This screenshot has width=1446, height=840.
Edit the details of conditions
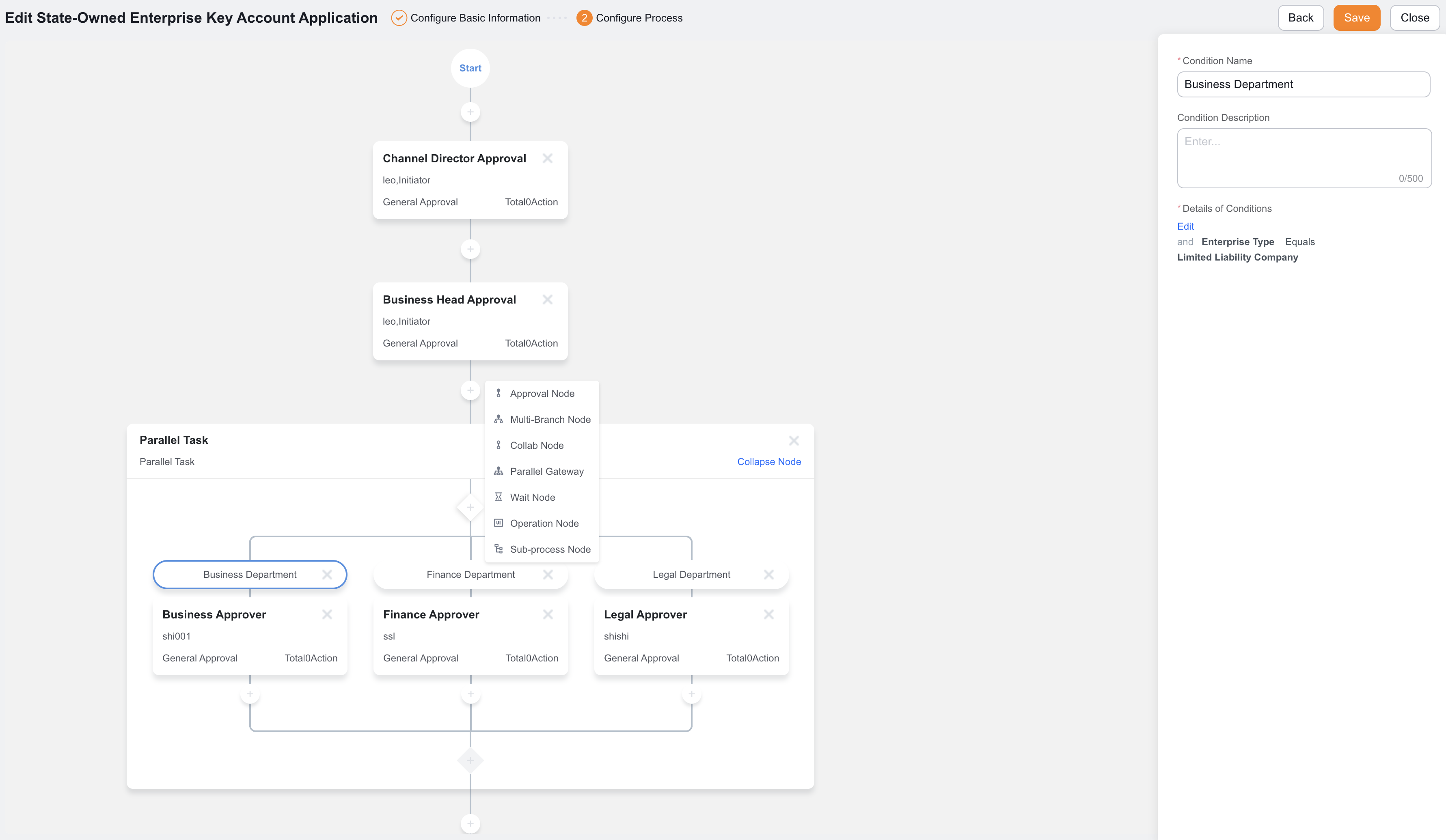pyautogui.click(x=1185, y=226)
